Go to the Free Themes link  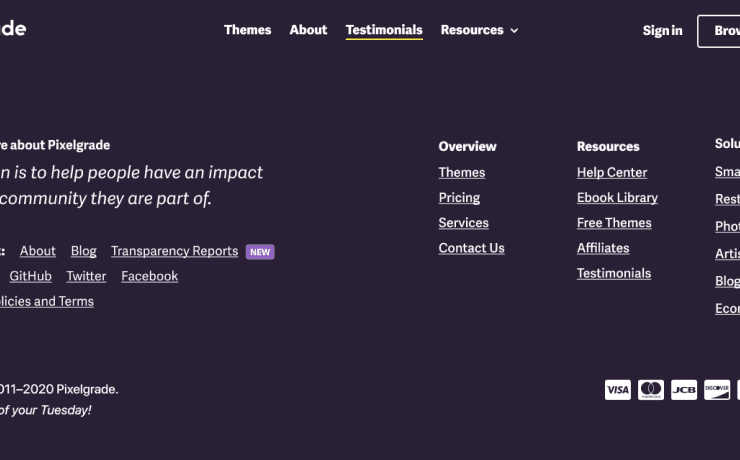pos(614,223)
